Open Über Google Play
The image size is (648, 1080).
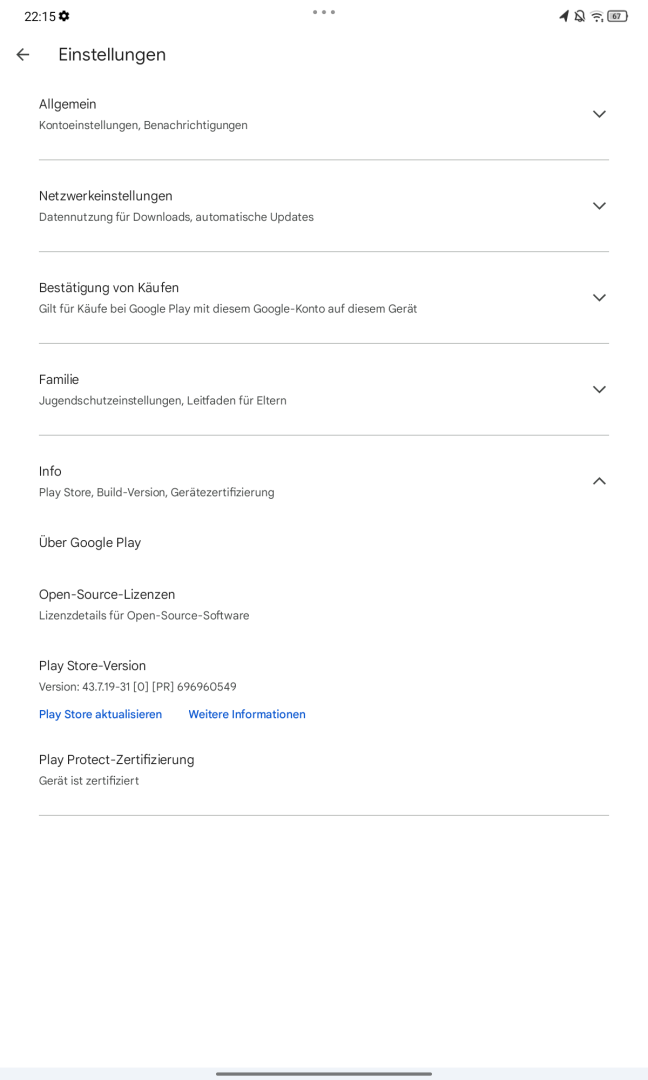pos(324,543)
